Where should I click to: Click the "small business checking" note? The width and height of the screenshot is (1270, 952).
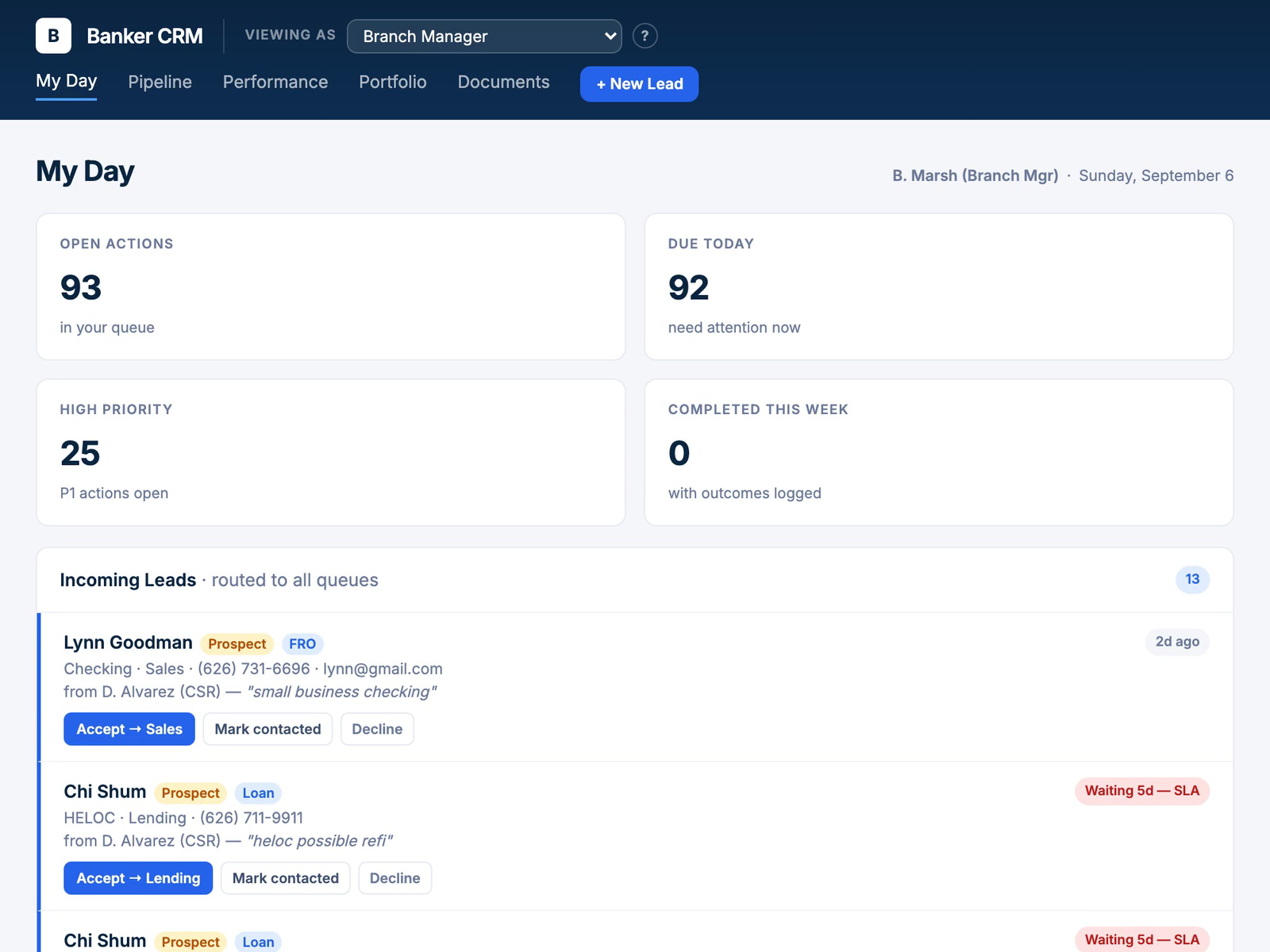tap(342, 692)
